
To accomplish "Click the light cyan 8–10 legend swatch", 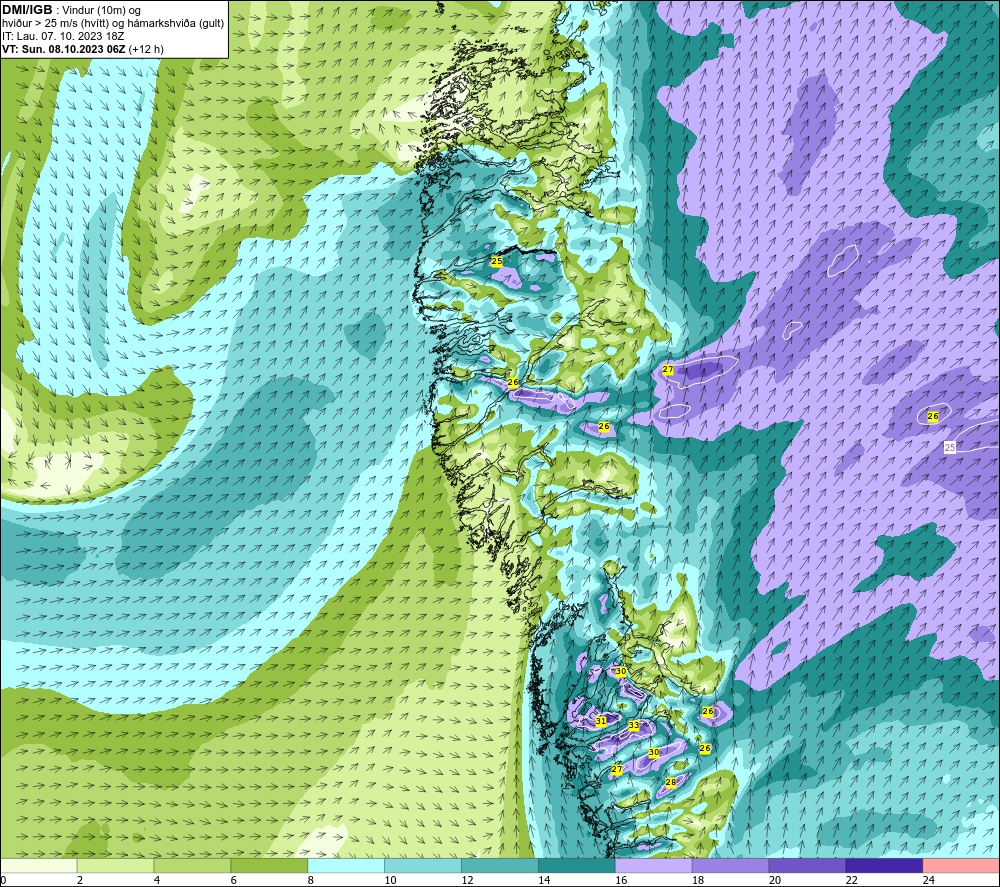I will pyautogui.click(x=346, y=865).
